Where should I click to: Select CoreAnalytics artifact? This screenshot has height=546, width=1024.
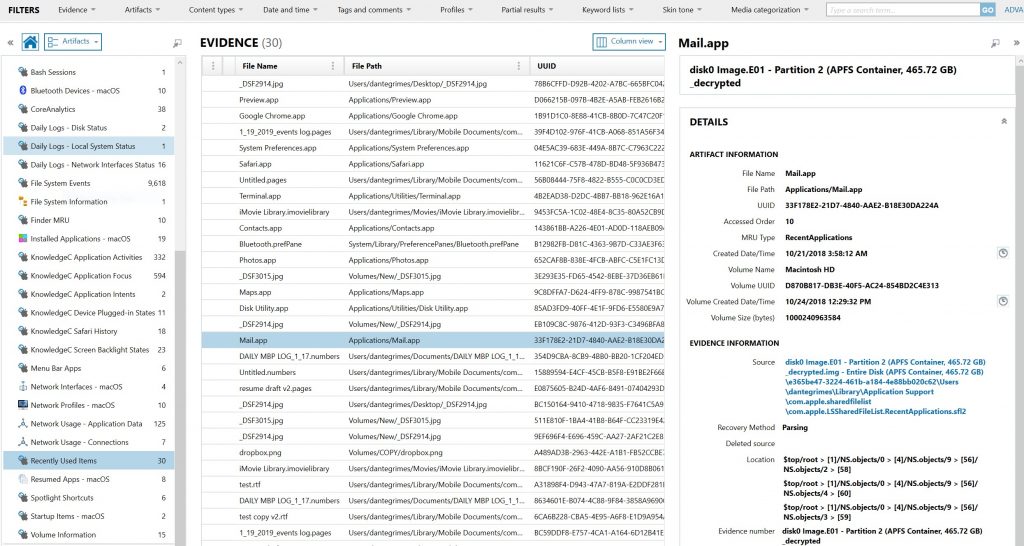click(x=89, y=109)
